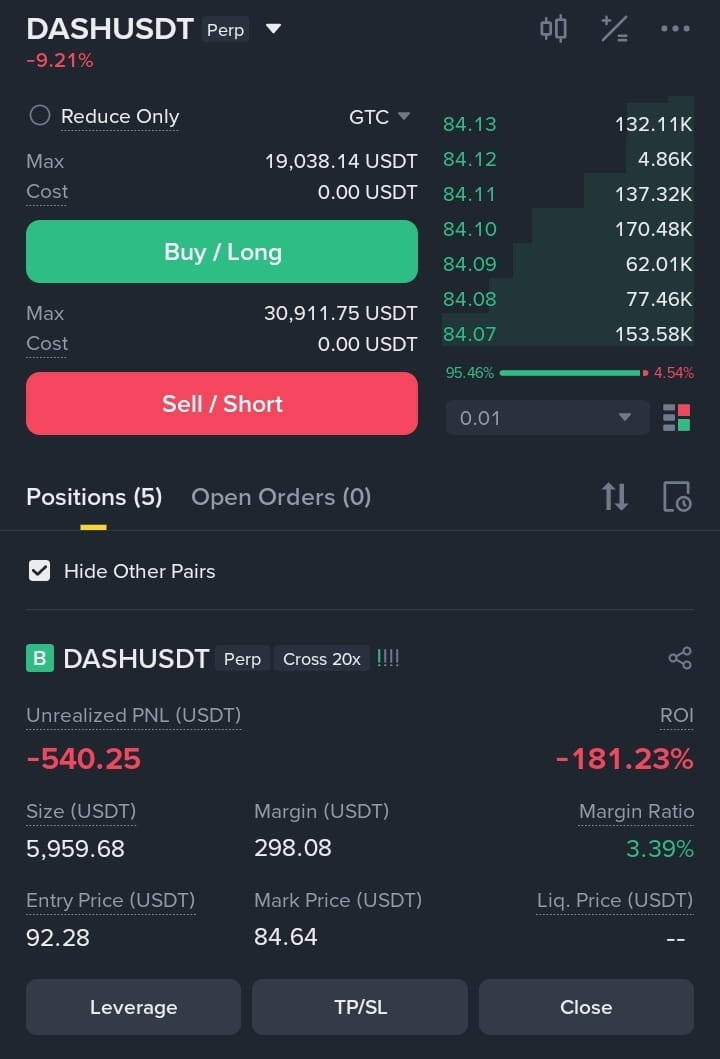Tap the Buy / Long button
Screen dimensions: 720x1059
point(222,251)
